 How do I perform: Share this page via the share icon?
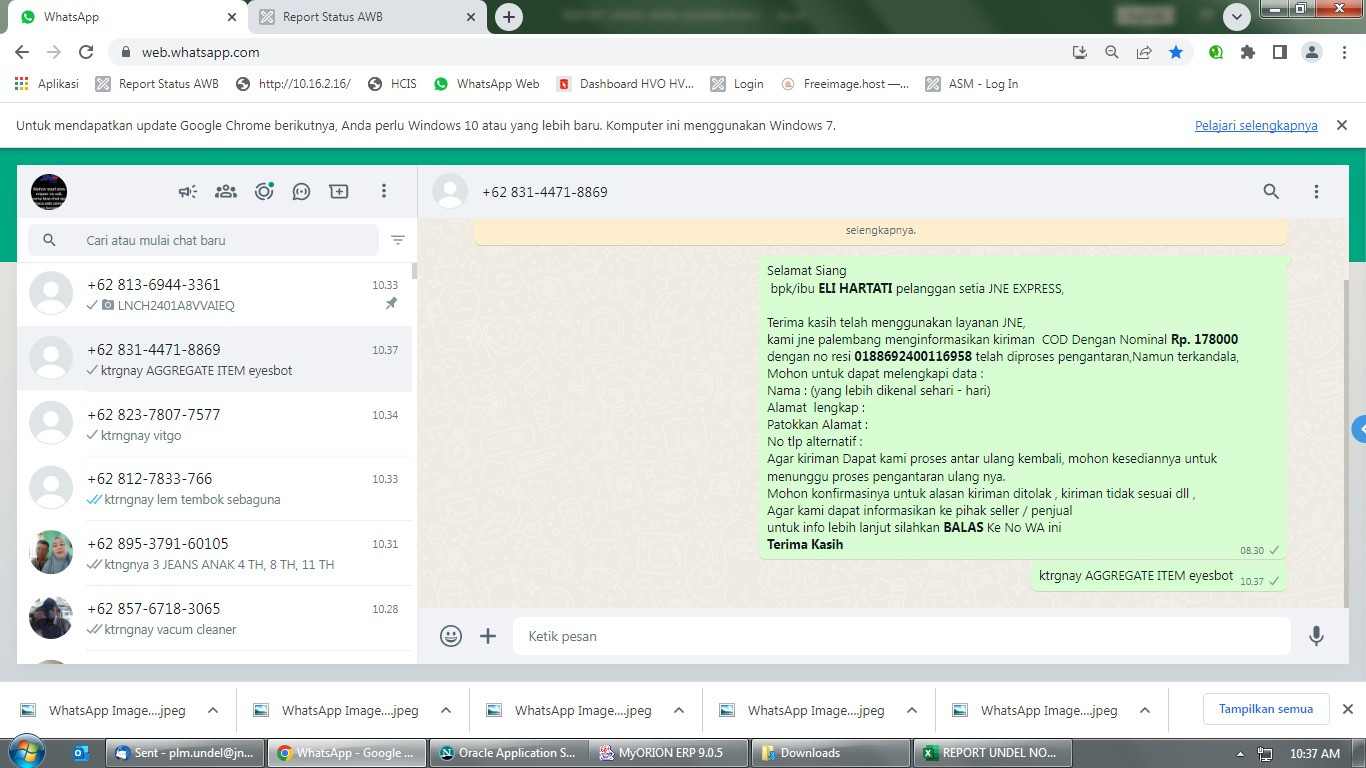pos(1144,52)
